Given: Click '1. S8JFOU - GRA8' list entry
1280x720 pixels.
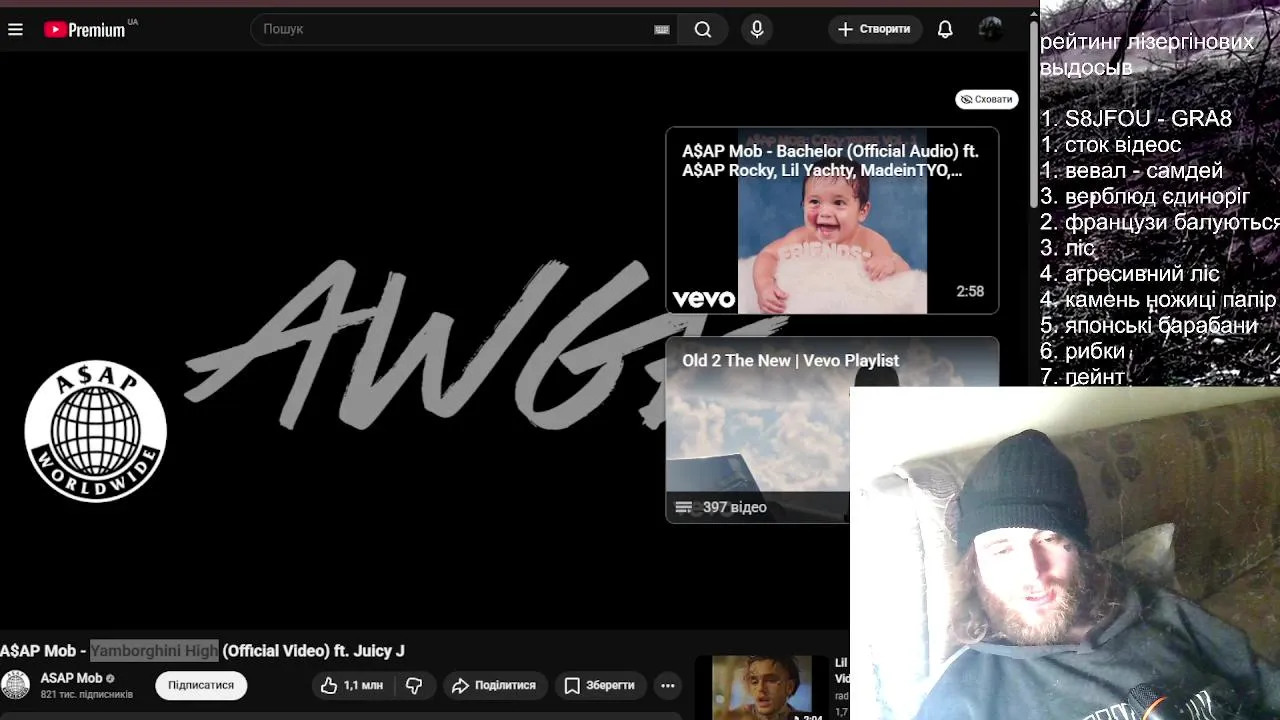Looking at the screenshot, I should click(1136, 119).
